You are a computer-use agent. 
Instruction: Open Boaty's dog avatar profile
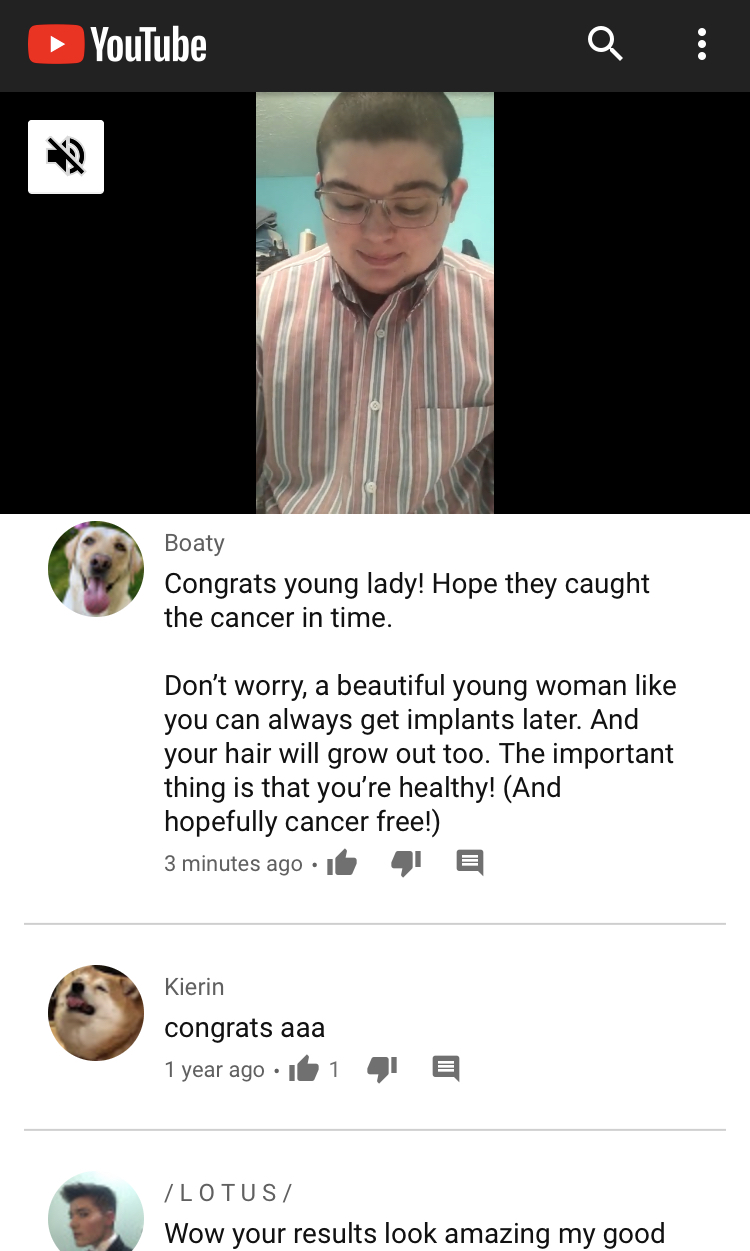pos(96,569)
